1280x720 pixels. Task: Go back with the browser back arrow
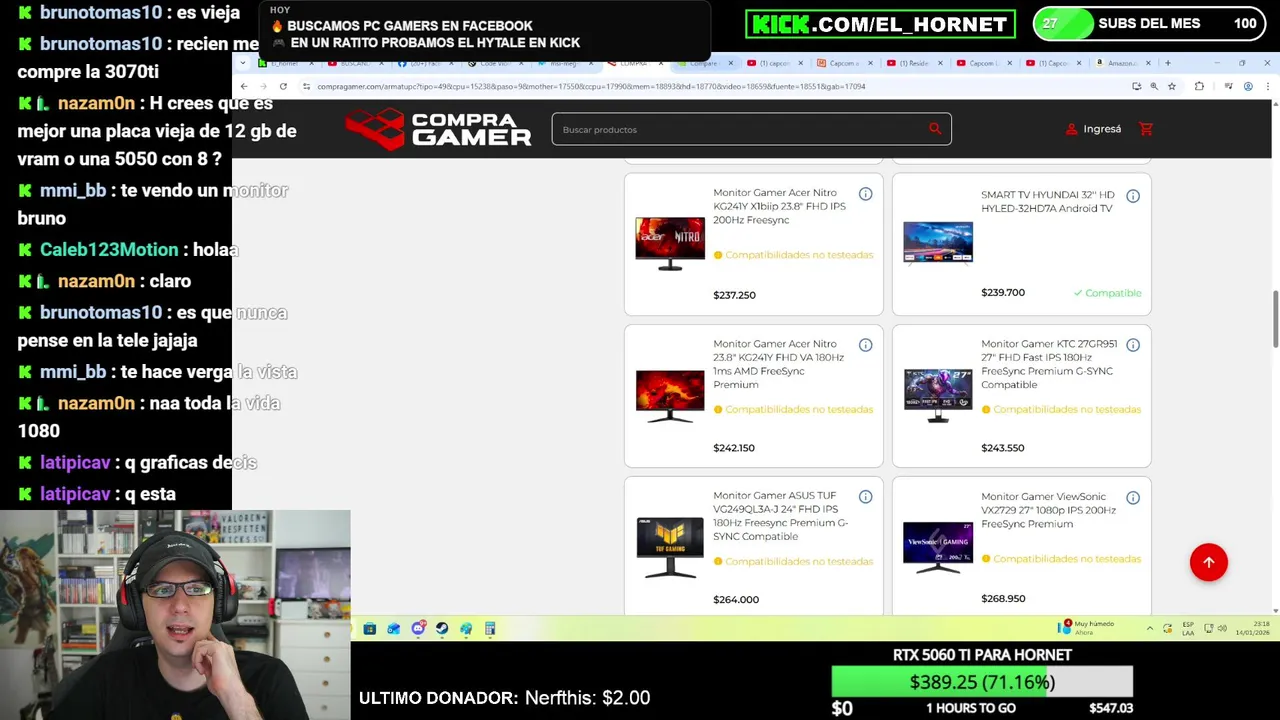coord(244,86)
